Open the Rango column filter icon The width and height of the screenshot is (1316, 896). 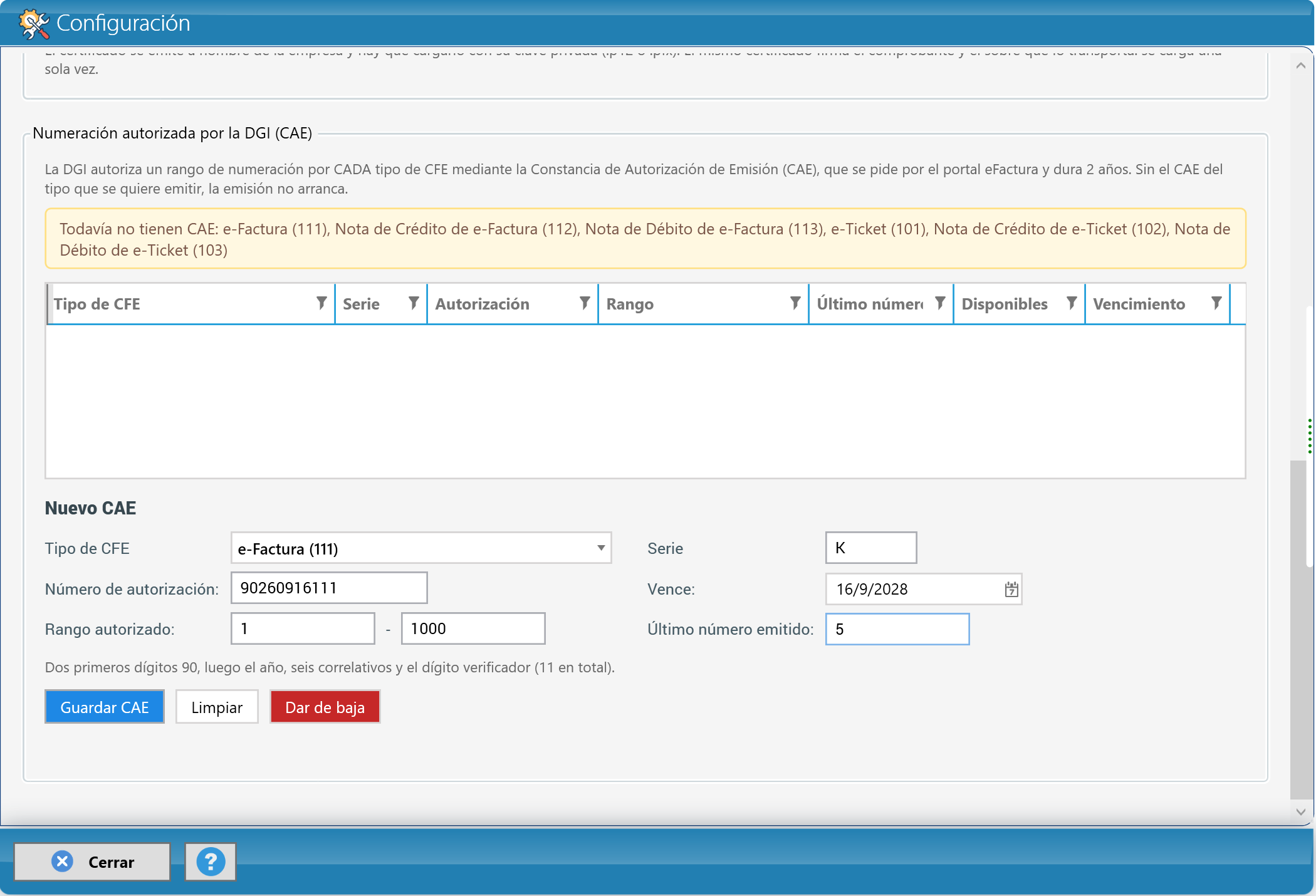click(795, 303)
